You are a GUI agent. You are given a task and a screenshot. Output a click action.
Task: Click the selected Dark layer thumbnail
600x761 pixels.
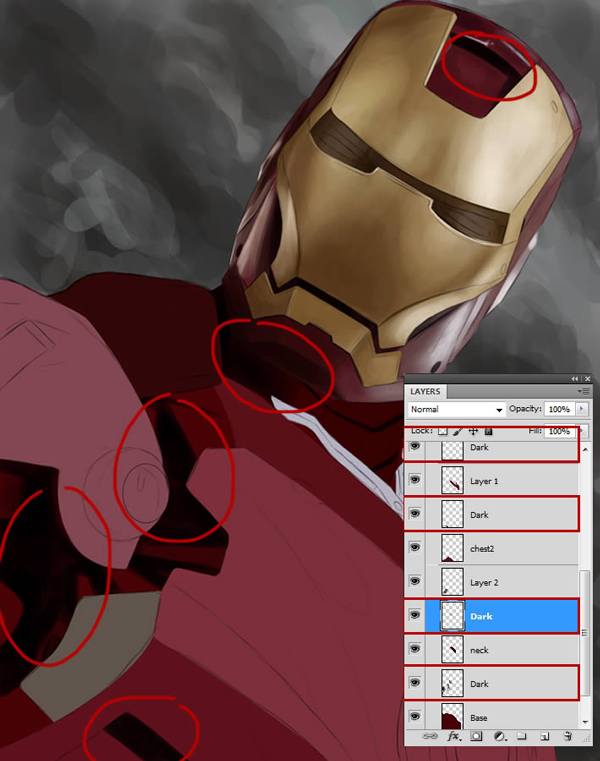click(x=452, y=615)
